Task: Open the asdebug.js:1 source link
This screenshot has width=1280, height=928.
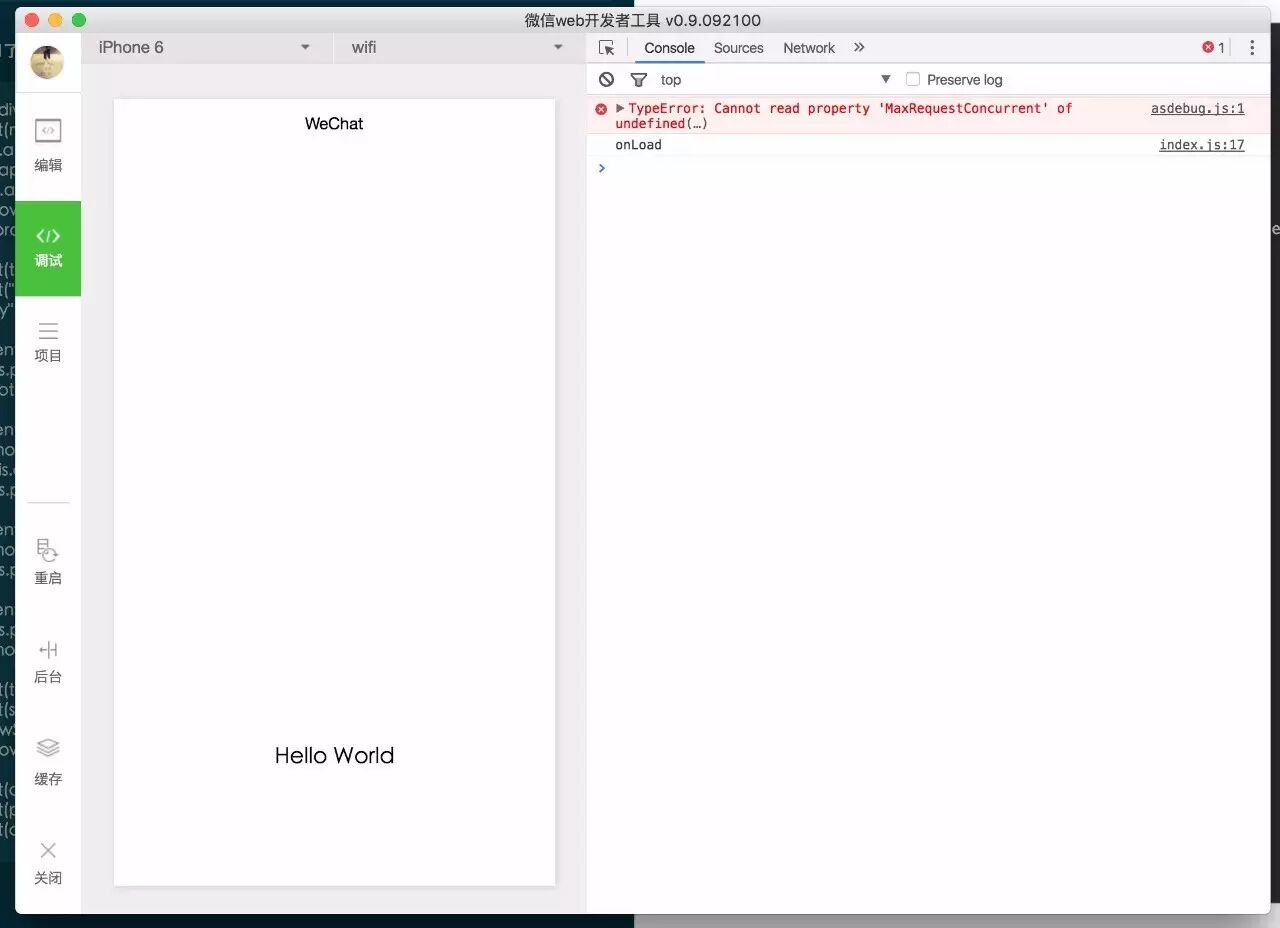Action: tap(1197, 108)
